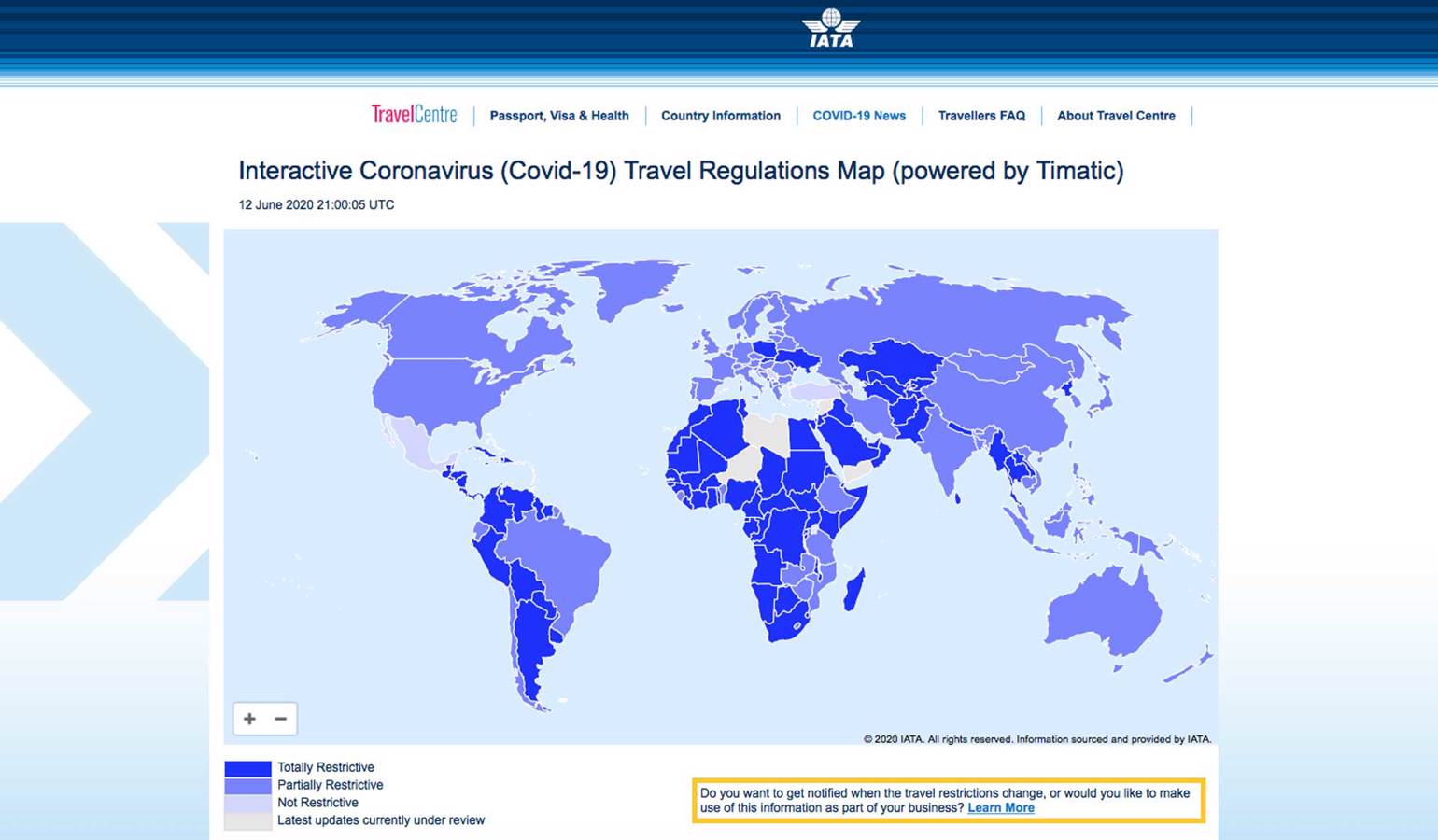The image size is (1438, 840).
Task: Open Passport, Visa & Health menu
Action: point(558,116)
